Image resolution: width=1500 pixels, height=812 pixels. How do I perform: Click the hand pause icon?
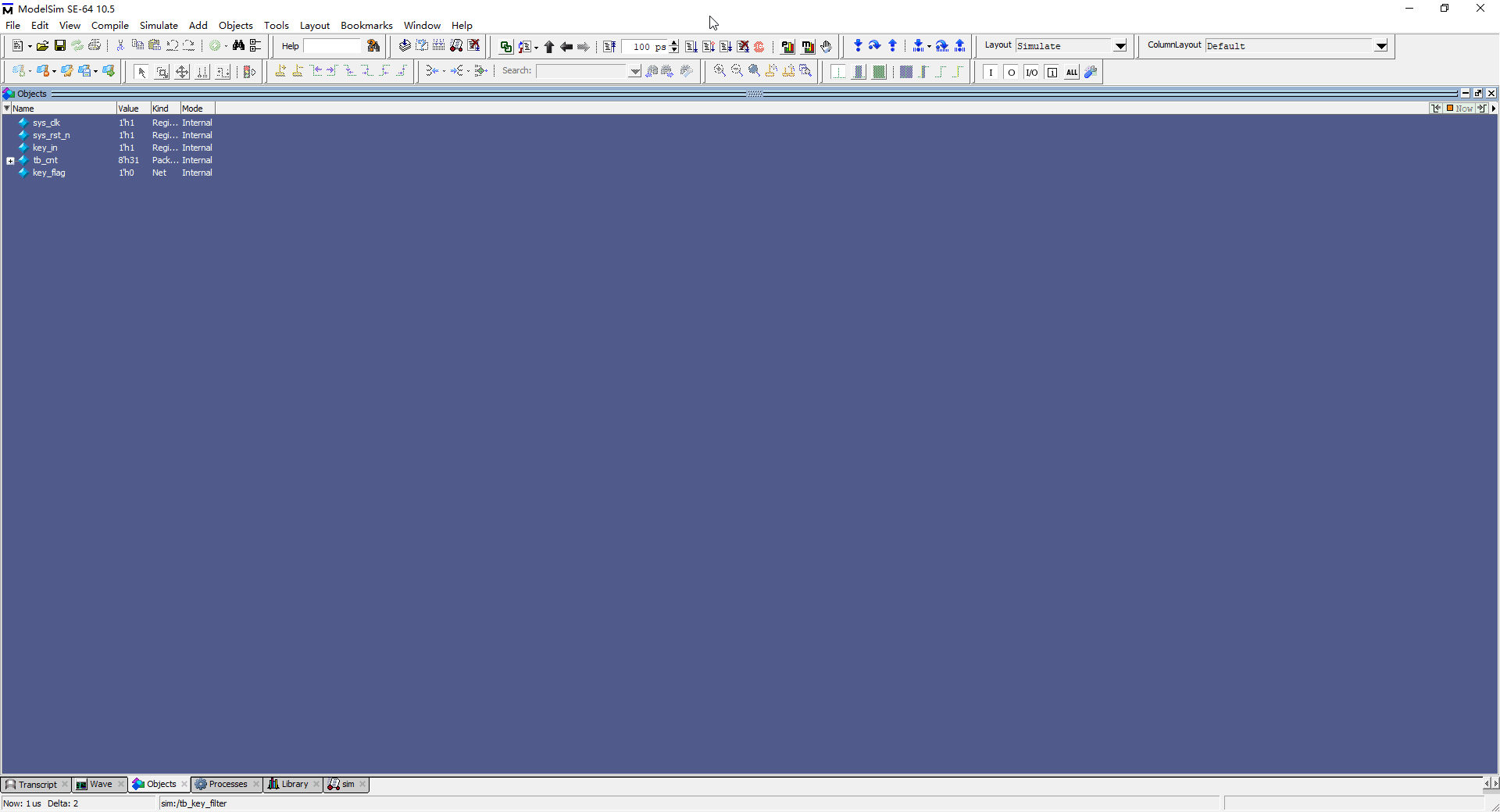coord(827,47)
